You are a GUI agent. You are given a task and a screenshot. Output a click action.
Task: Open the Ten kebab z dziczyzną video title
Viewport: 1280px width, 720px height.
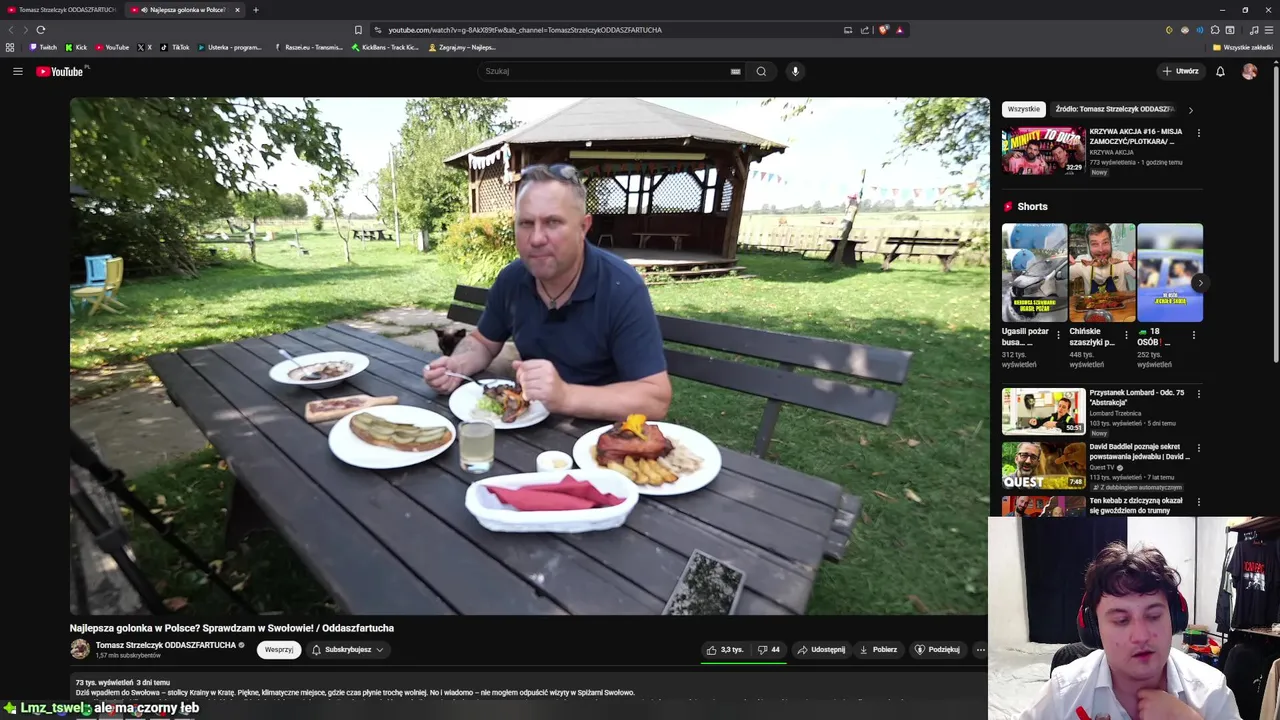tap(1136, 505)
